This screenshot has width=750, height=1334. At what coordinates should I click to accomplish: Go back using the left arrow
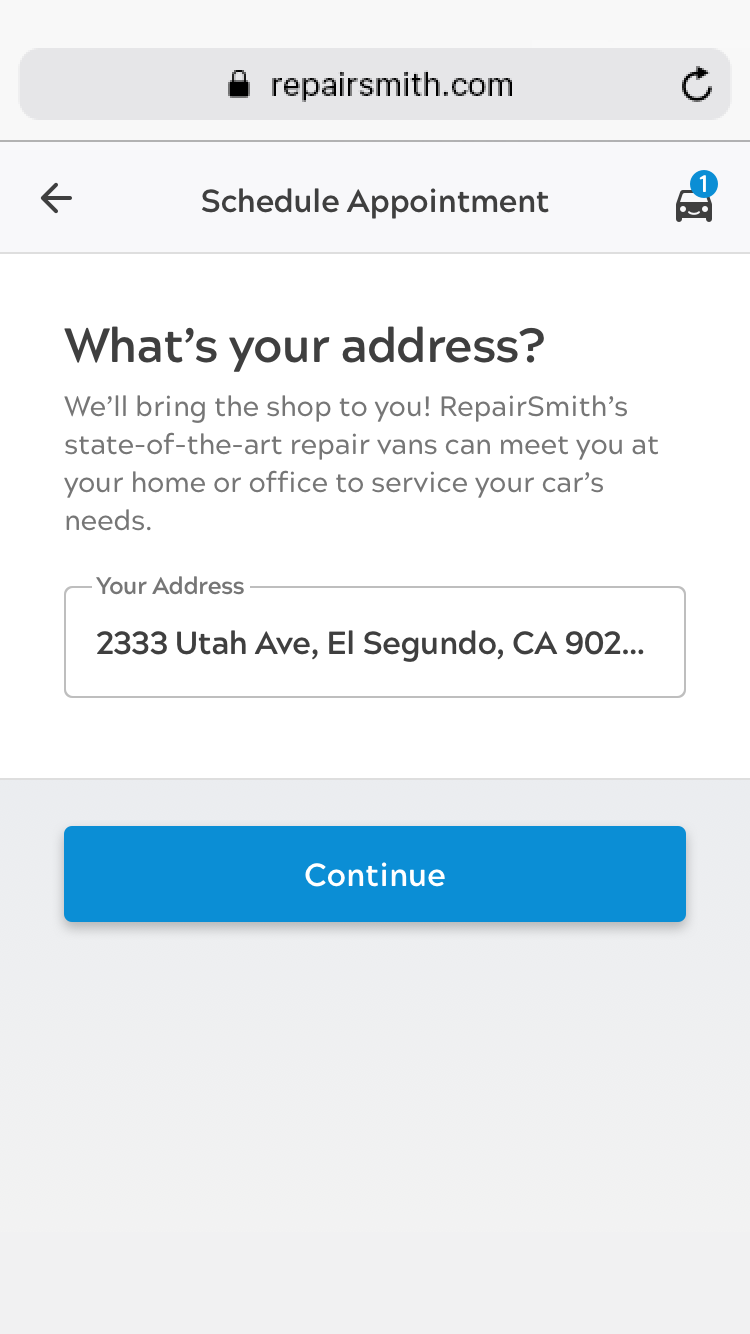56,199
